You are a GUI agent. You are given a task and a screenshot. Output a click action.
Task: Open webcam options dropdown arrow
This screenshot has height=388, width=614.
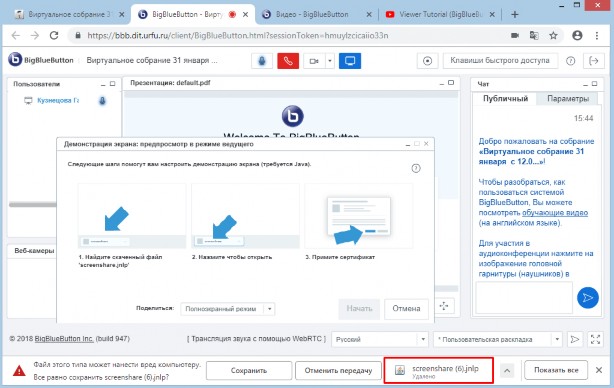(330, 61)
